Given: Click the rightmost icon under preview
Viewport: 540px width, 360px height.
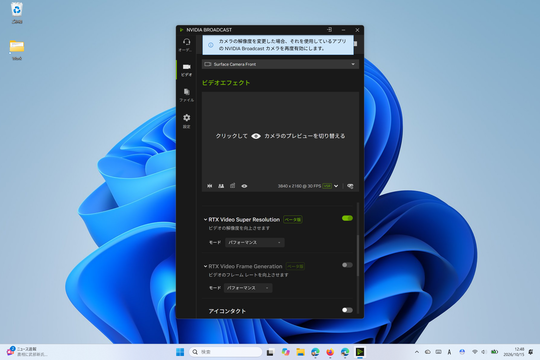Looking at the screenshot, I should coord(350,186).
